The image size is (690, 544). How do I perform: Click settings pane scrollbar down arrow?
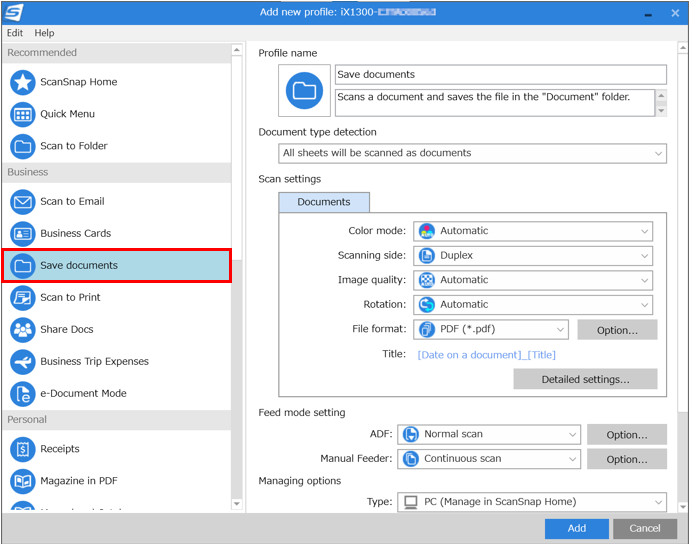click(x=683, y=507)
